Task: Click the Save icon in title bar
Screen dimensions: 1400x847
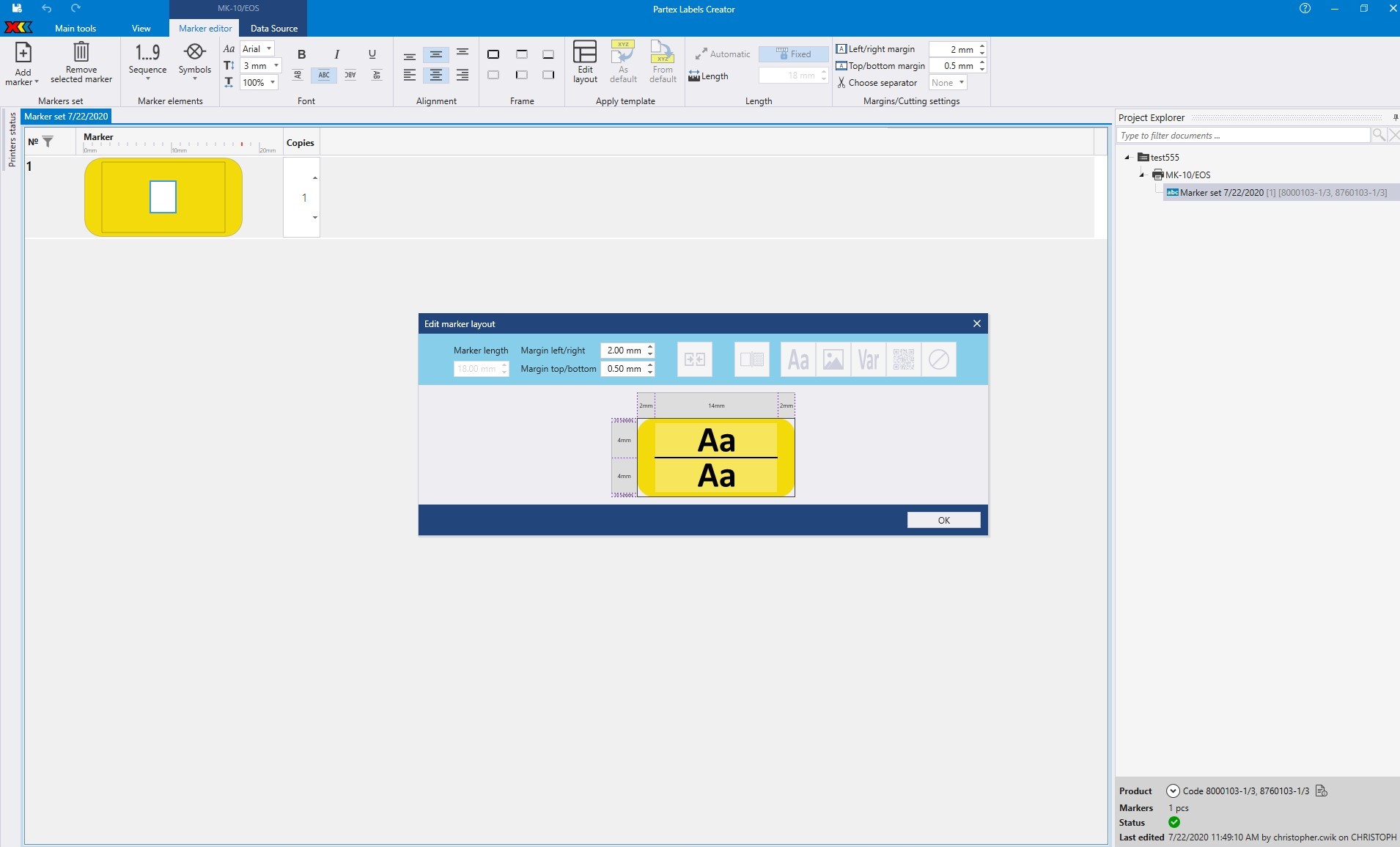Action: [x=17, y=9]
